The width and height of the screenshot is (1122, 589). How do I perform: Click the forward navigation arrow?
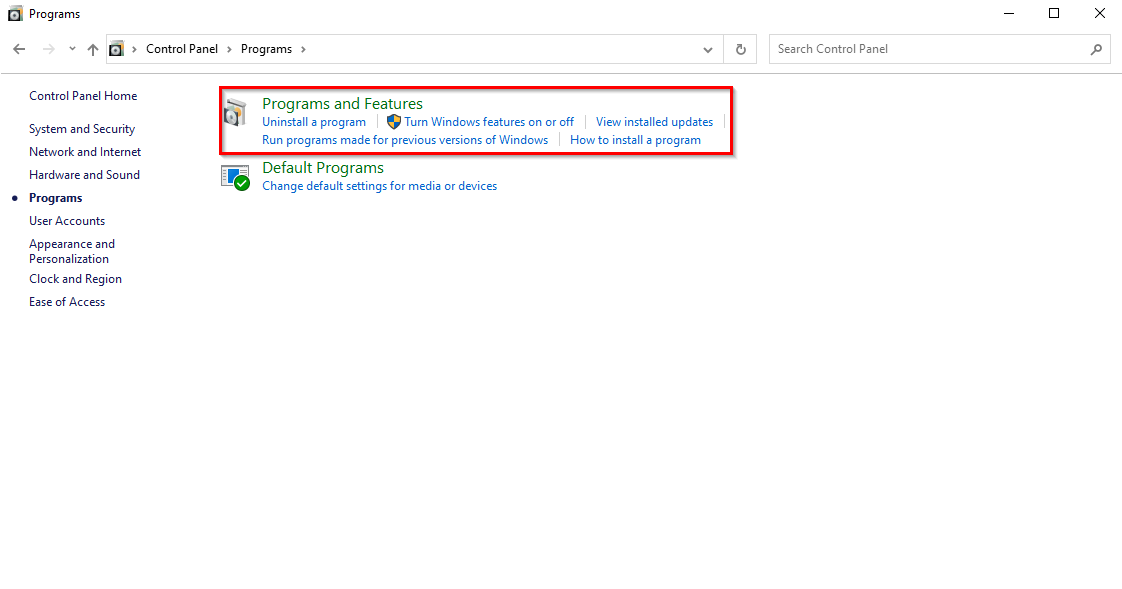49,49
